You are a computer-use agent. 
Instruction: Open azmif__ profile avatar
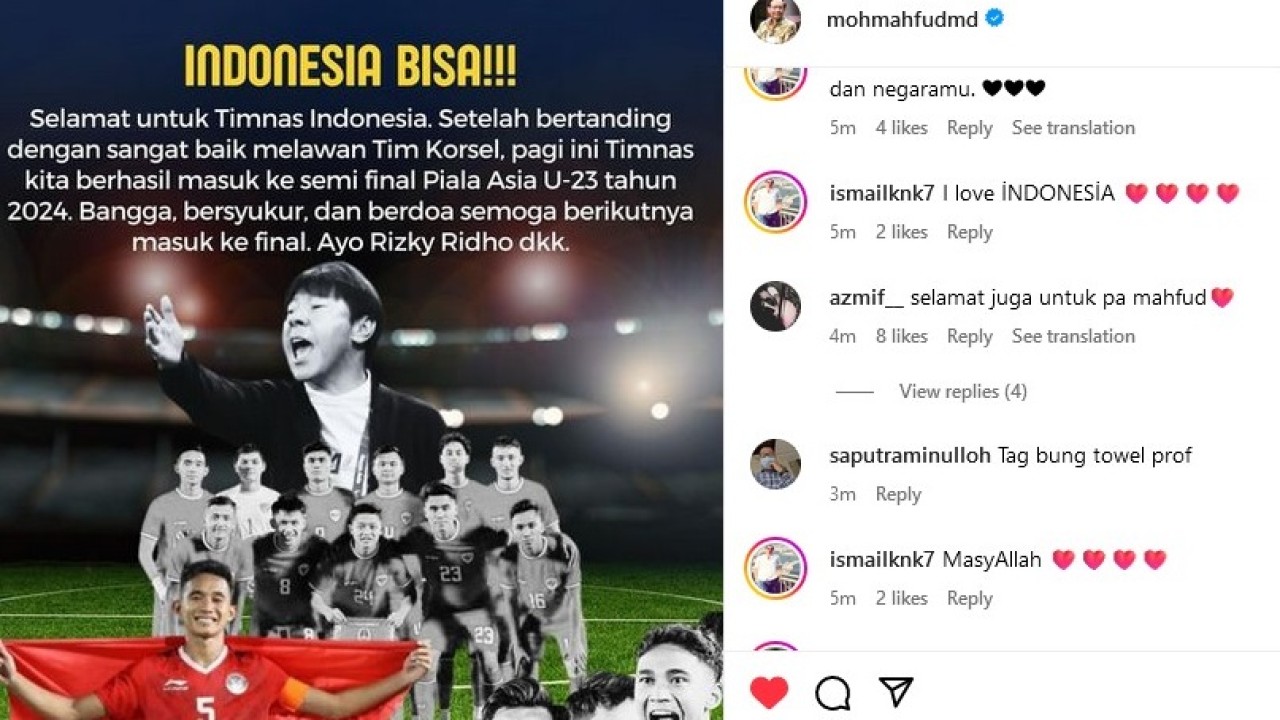(x=775, y=306)
